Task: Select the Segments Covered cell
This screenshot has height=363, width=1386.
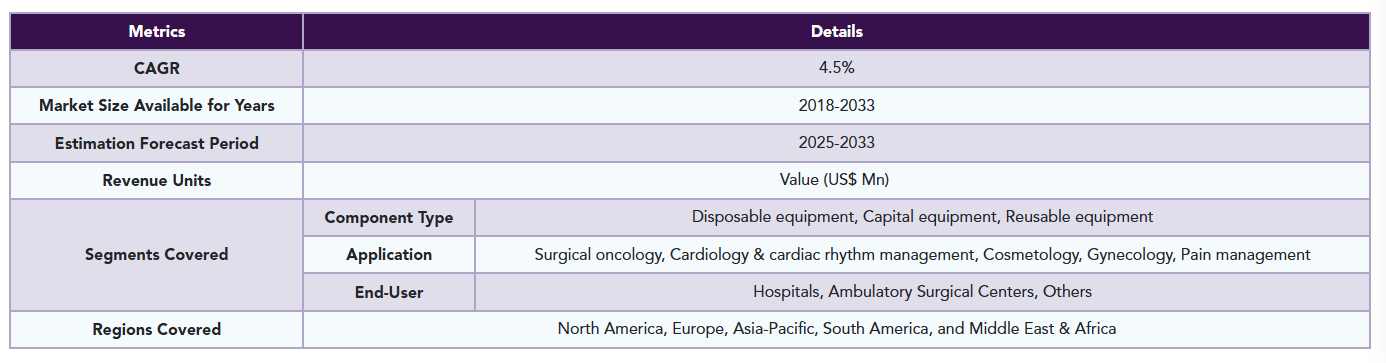Action: click(157, 254)
